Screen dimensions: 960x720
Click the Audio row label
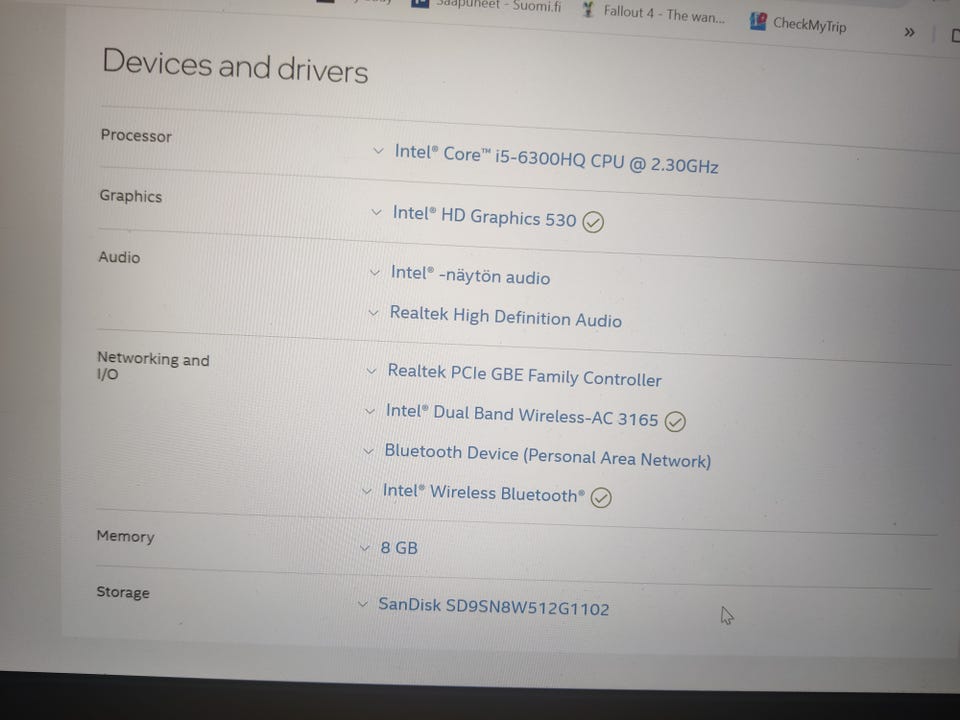point(119,257)
